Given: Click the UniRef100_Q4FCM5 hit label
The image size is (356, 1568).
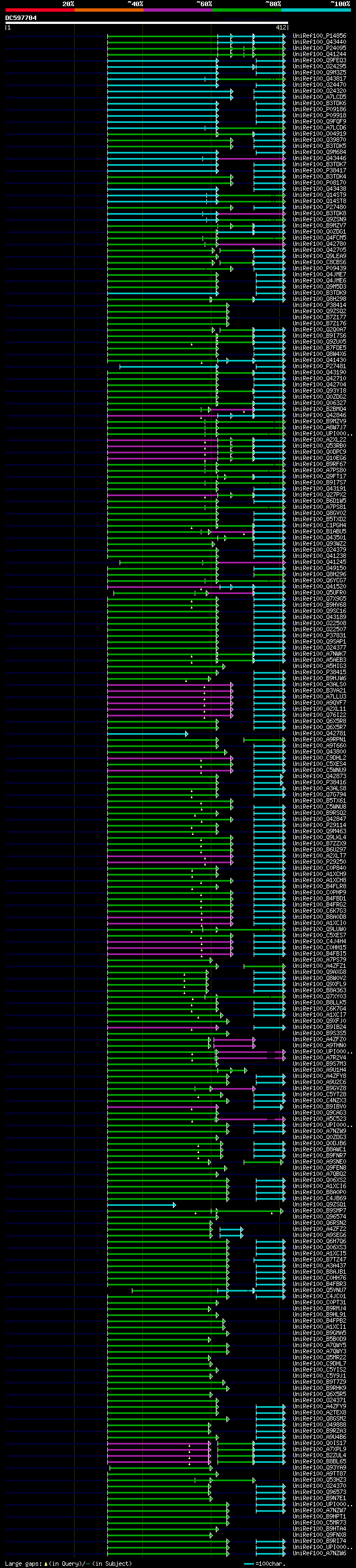Looking at the screenshot, I should point(319,238).
